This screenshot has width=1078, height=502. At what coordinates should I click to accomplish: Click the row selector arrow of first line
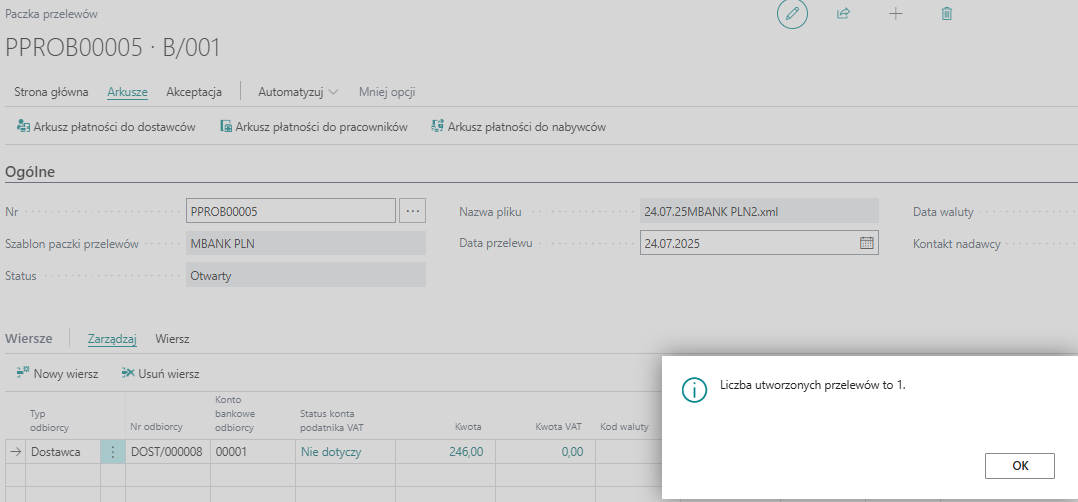coord(14,452)
